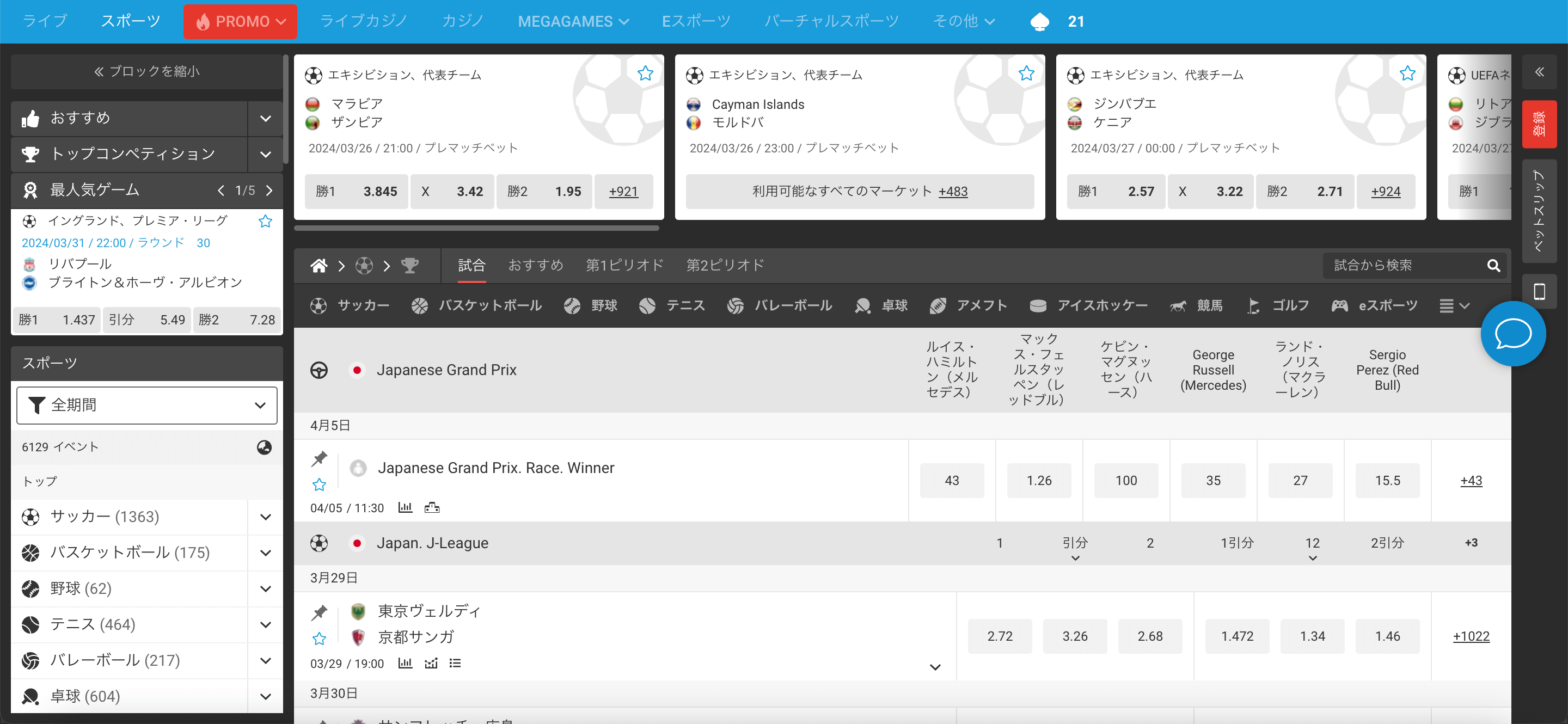Open Eスポーツ in top navigation
This screenshot has height=724, width=1568.
[x=696, y=21]
